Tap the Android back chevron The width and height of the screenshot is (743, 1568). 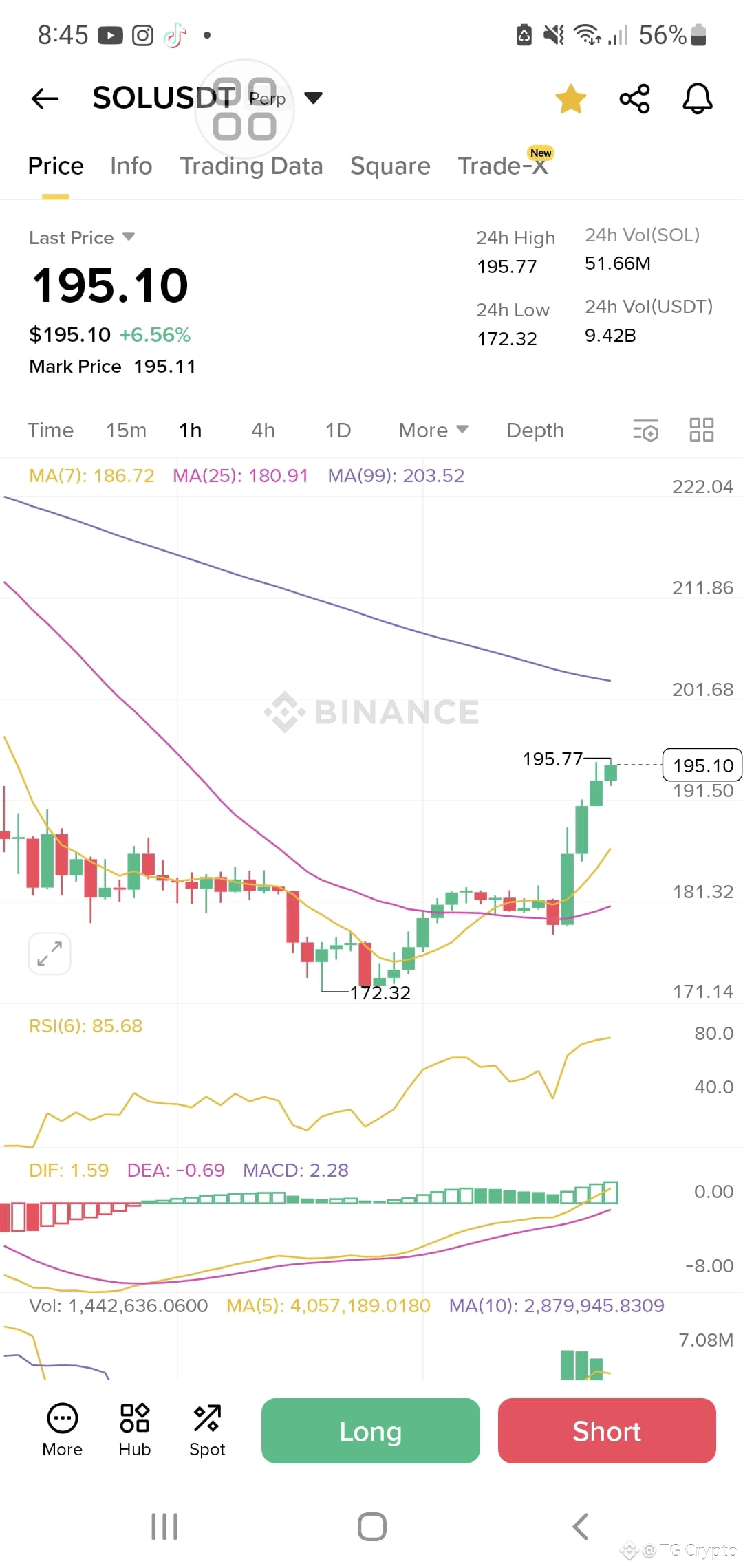pyautogui.click(x=581, y=1527)
